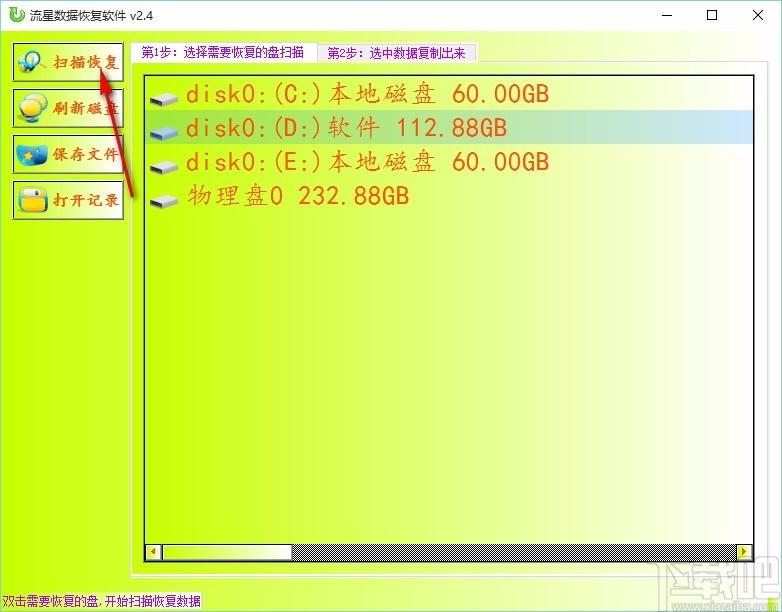
Task: Open tab 第2步：选中数据复制出来
Action: pyautogui.click(x=396, y=53)
